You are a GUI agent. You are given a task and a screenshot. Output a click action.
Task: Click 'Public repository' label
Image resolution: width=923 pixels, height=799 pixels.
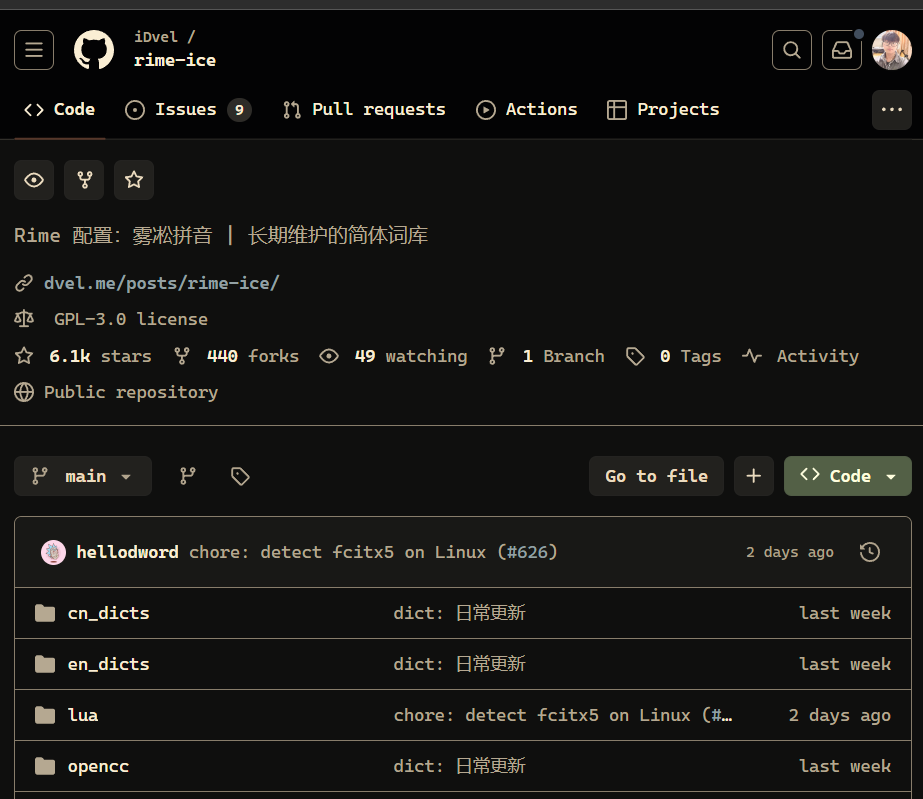(131, 392)
